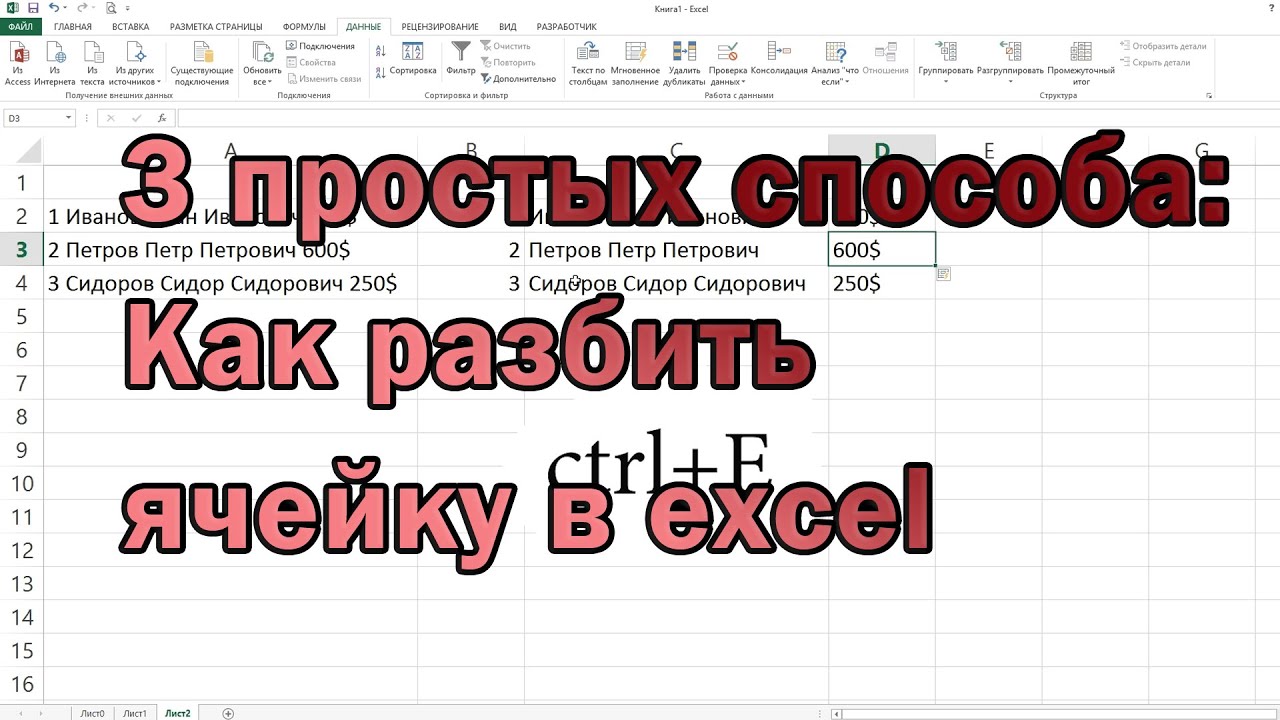Save workbook via quick access icon
The width and height of the screenshot is (1280, 720).
coord(33,7)
